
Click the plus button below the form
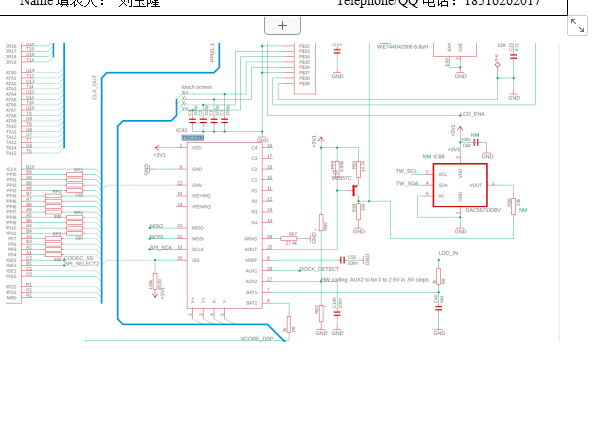tap(283, 26)
